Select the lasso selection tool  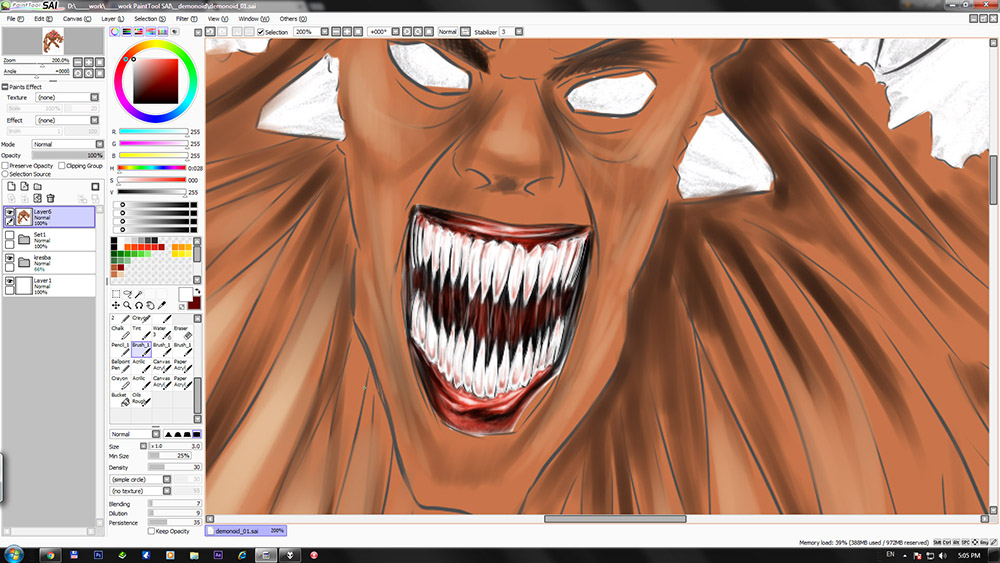click(127, 294)
